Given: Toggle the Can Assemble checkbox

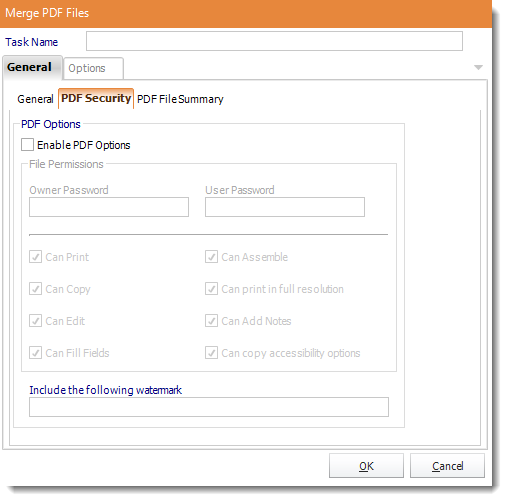Looking at the screenshot, I should click(211, 257).
